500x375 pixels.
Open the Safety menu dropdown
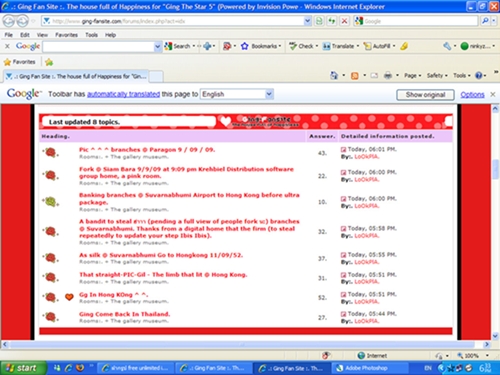tap(437, 76)
